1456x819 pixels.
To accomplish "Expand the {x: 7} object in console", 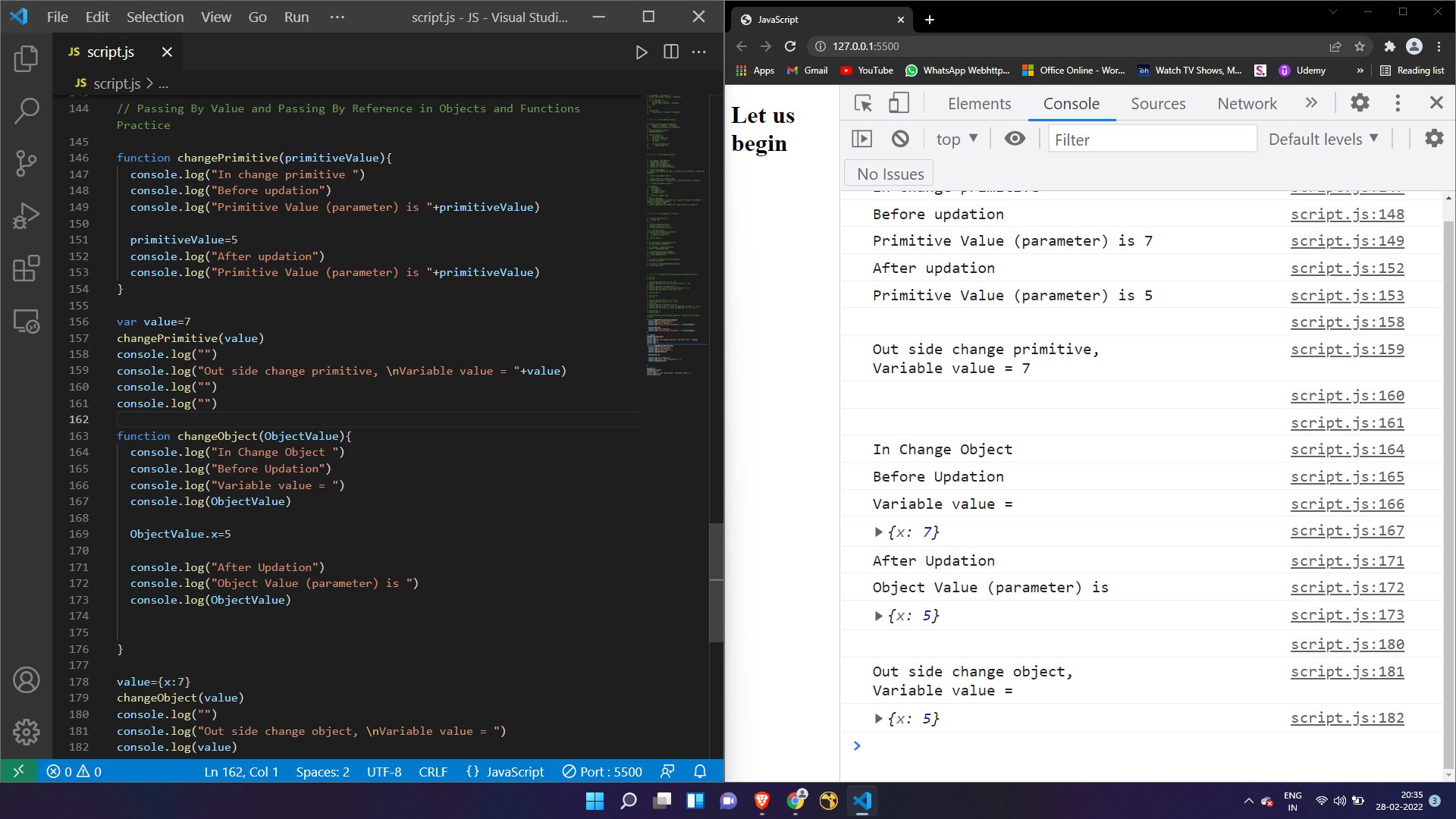I will click(x=878, y=532).
